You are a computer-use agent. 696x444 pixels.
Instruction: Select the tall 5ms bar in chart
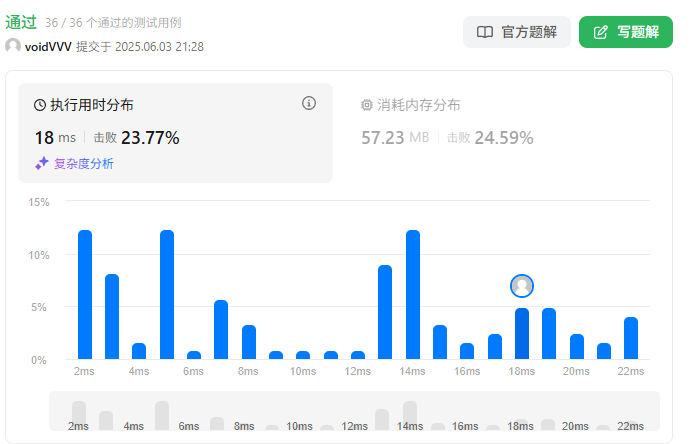coord(167,295)
